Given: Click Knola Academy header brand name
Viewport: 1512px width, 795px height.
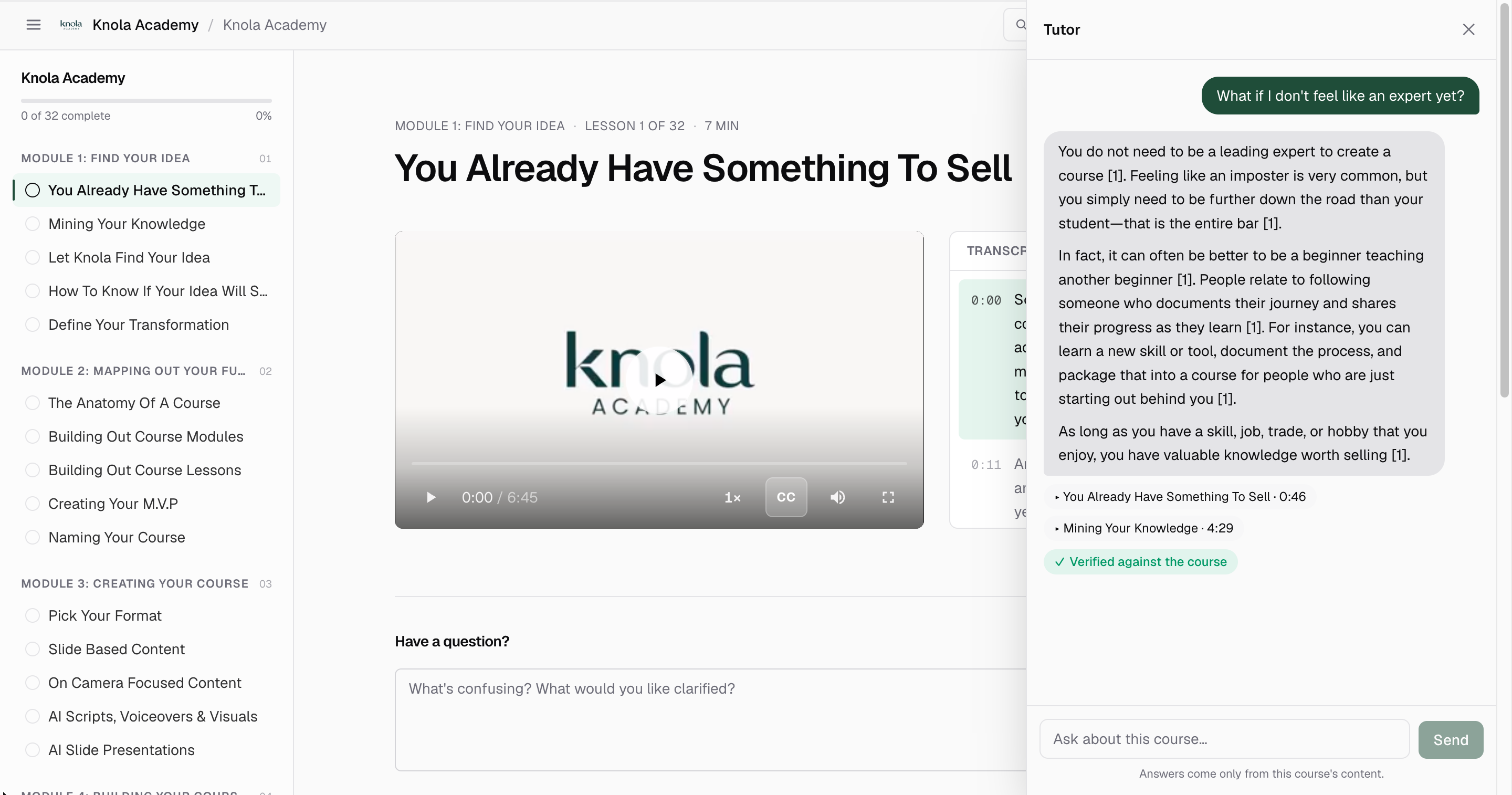Looking at the screenshot, I should coord(145,25).
